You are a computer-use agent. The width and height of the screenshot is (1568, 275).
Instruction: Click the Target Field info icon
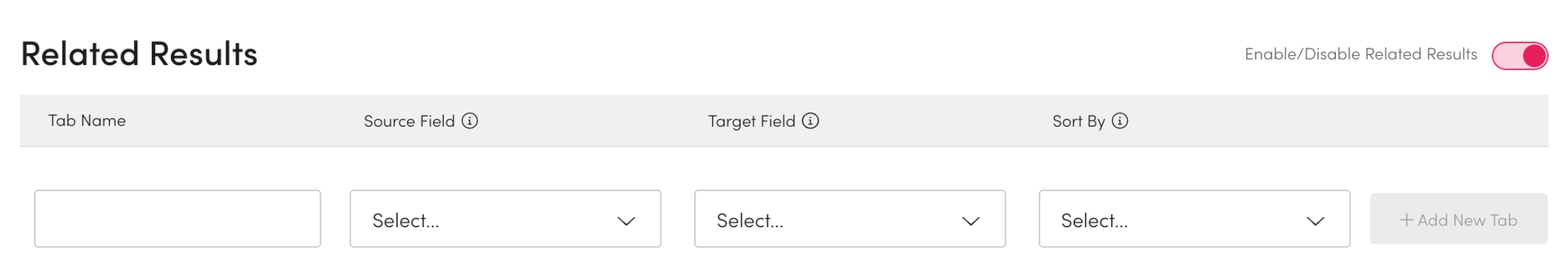[810, 121]
